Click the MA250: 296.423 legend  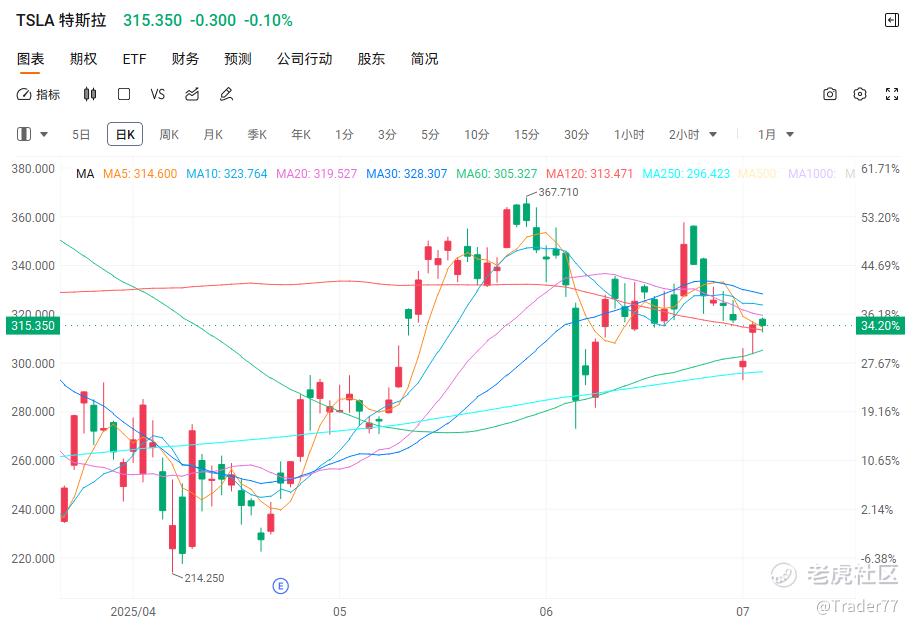pos(686,174)
